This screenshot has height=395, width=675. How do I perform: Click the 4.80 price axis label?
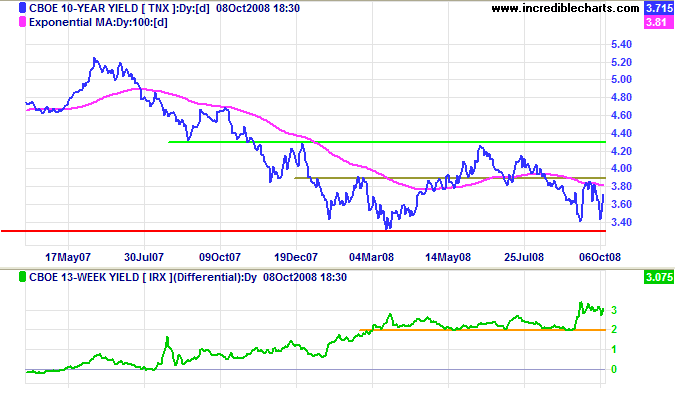tap(621, 98)
